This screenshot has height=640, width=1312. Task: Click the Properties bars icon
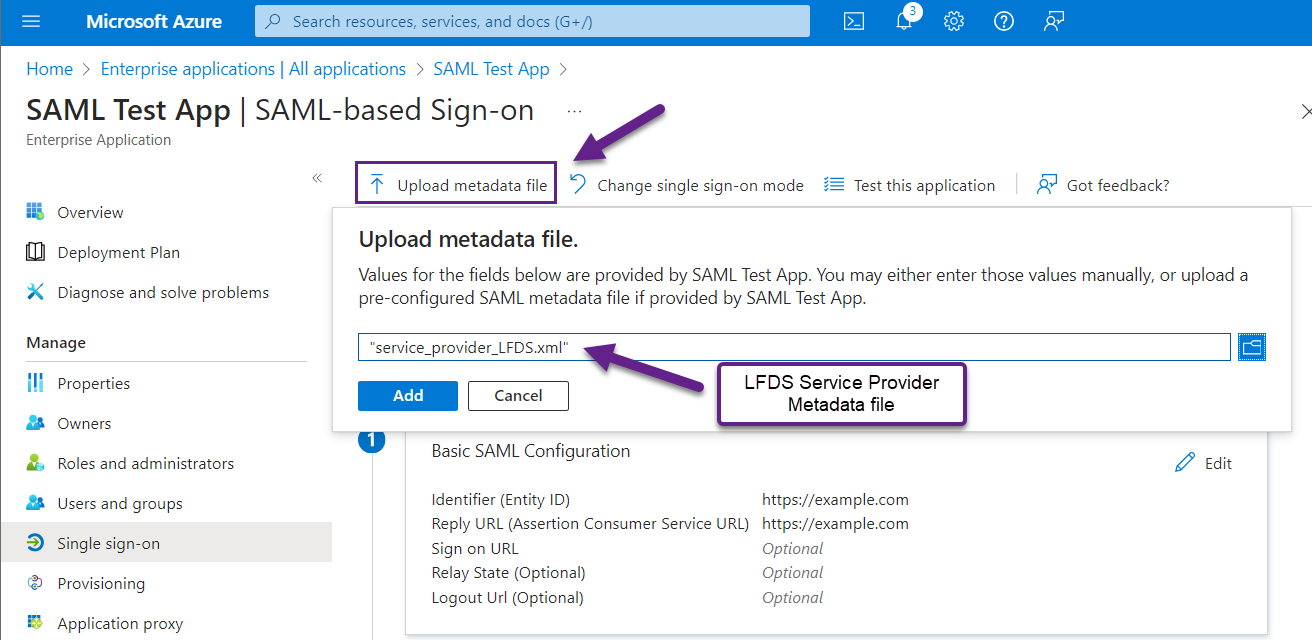coord(35,383)
